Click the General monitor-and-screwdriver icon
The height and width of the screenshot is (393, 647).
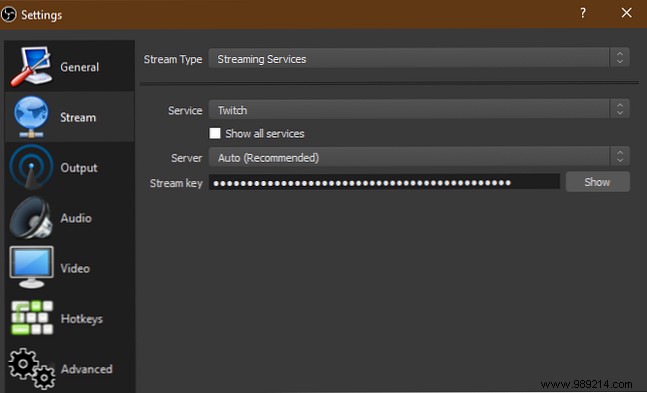[31, 66]
